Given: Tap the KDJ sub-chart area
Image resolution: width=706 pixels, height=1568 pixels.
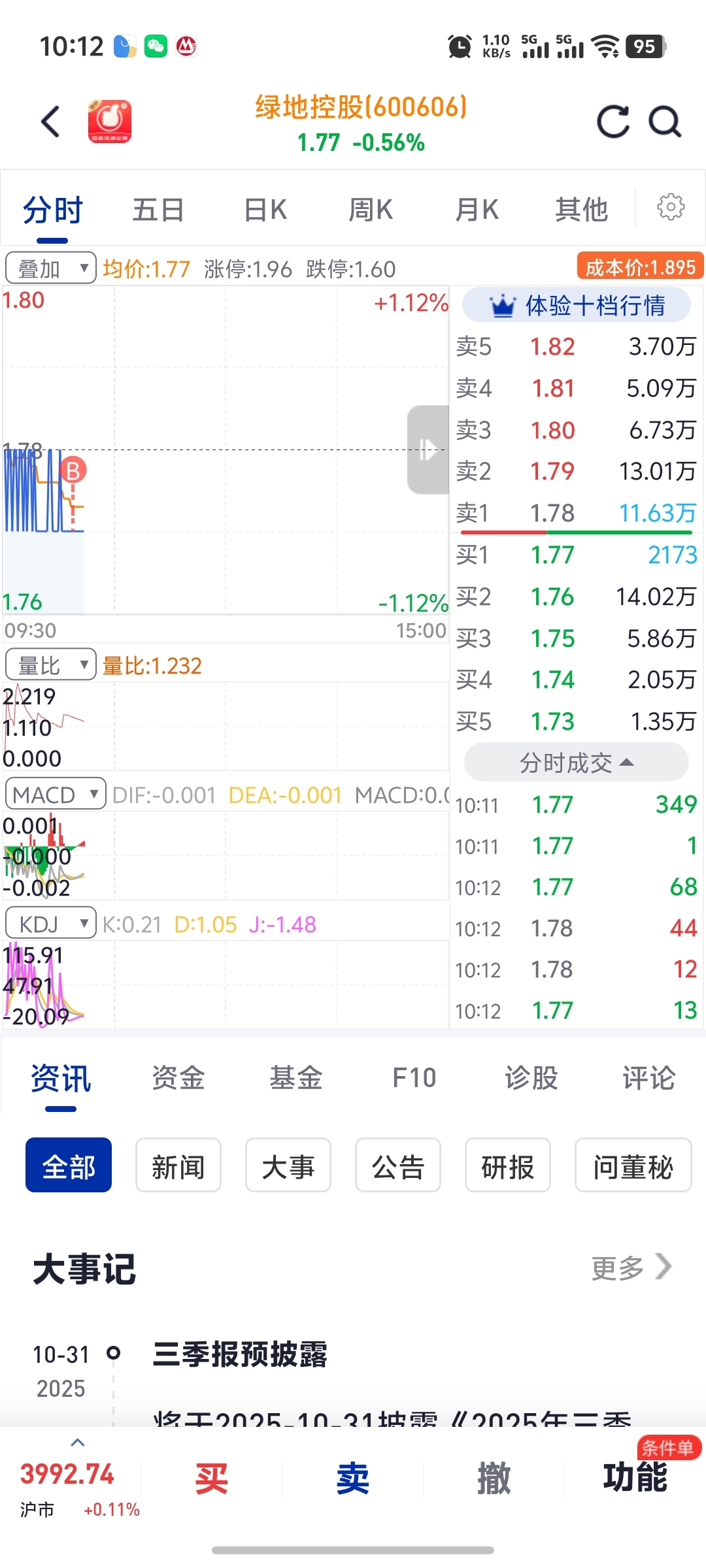Looking at the screenshot, I should [x=226, y=985].
